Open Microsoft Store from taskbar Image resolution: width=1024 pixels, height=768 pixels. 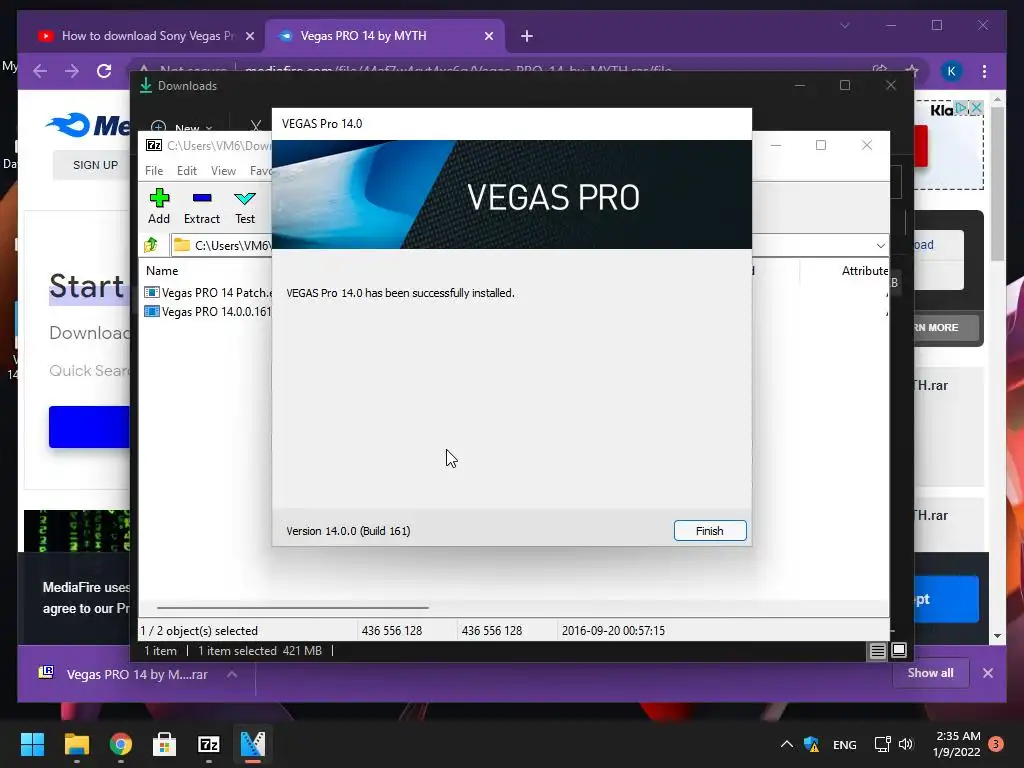[165, 744]
